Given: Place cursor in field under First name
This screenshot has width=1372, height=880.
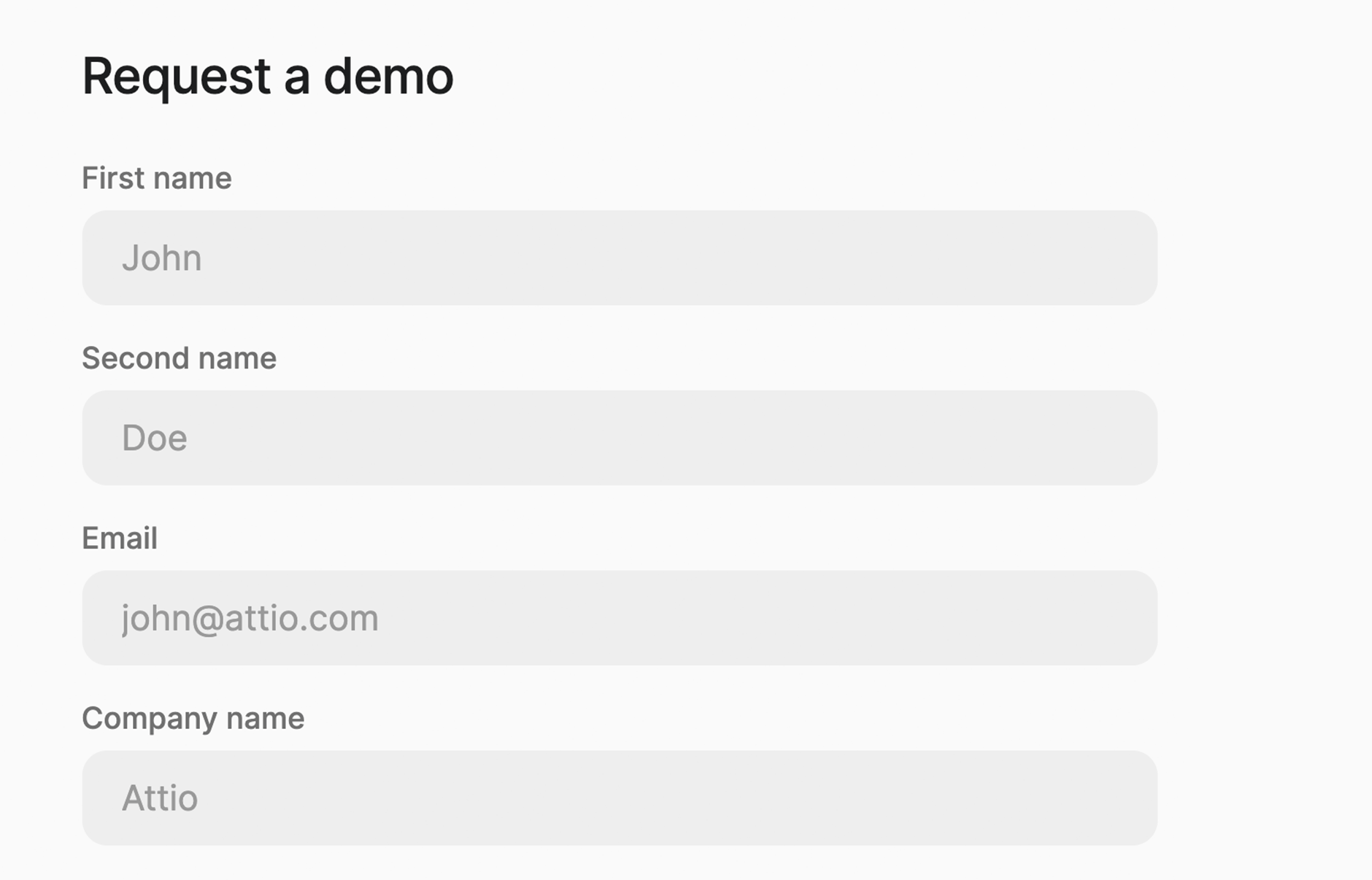Looking at the screenshot, I should pyautogui.click(x=619, y=258).
